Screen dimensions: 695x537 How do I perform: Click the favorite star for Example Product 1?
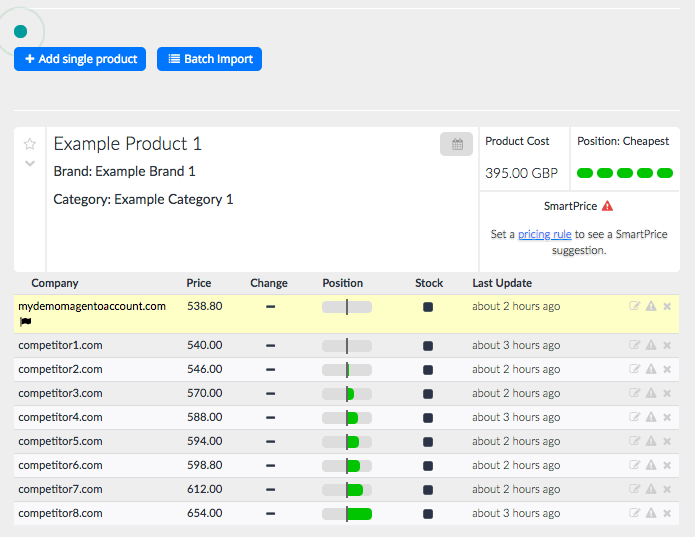coord(30,144)
